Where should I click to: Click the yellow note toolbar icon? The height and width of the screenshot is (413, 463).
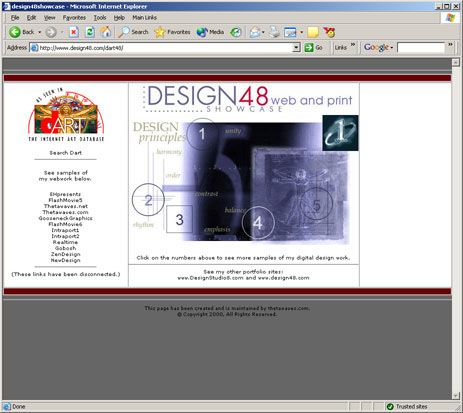pos(313,32)
